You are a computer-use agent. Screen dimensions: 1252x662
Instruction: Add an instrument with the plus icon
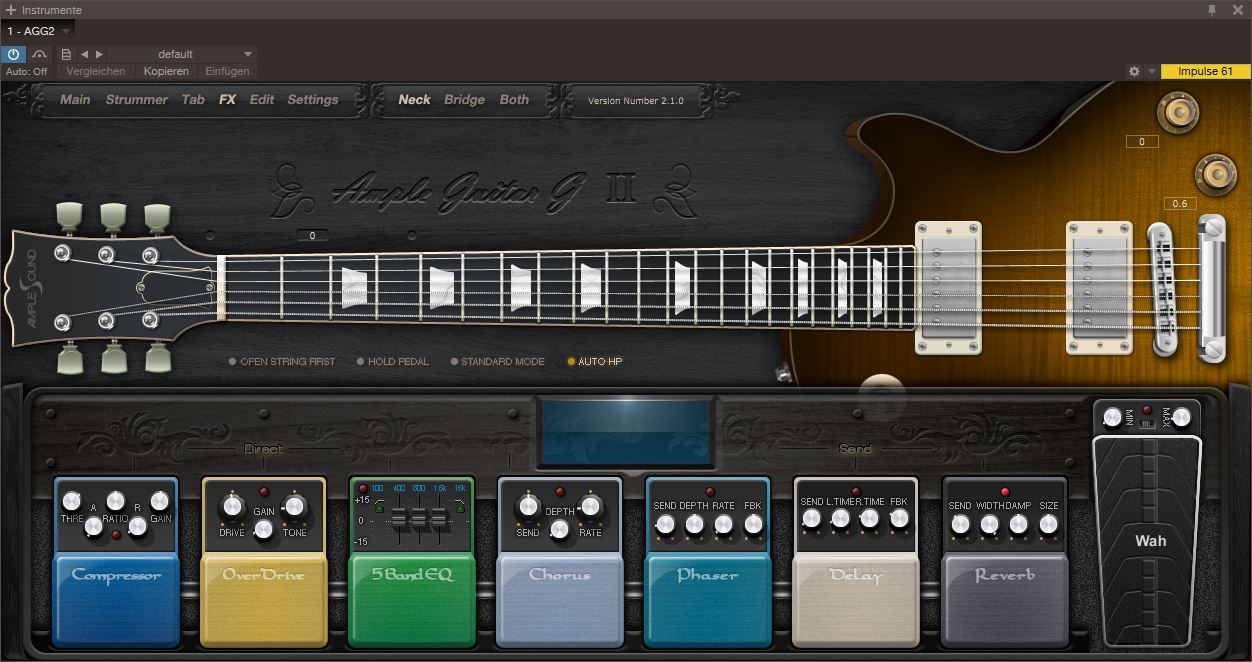click(x=11, y=10)
